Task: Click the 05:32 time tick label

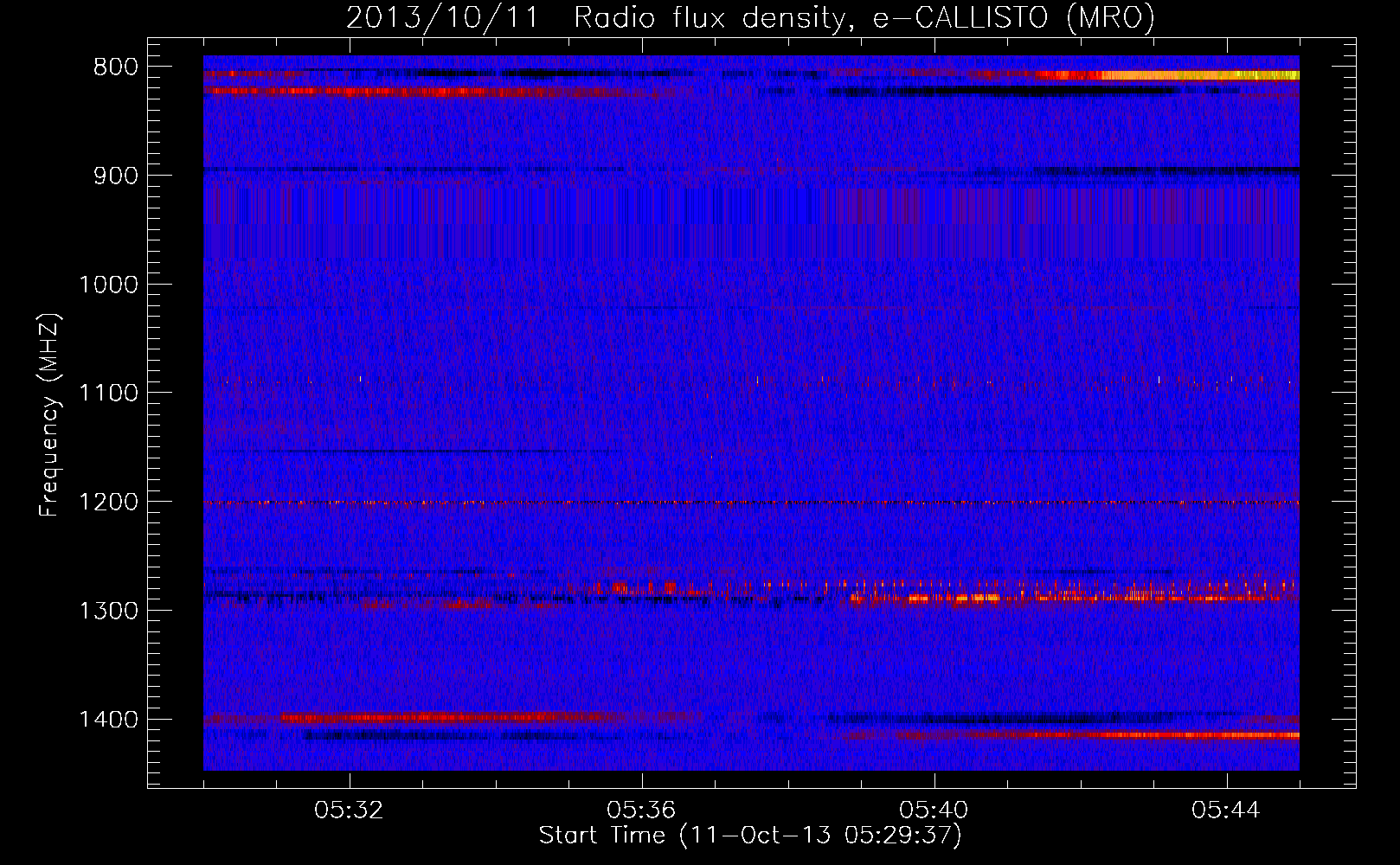Action: tap(350, 811)
